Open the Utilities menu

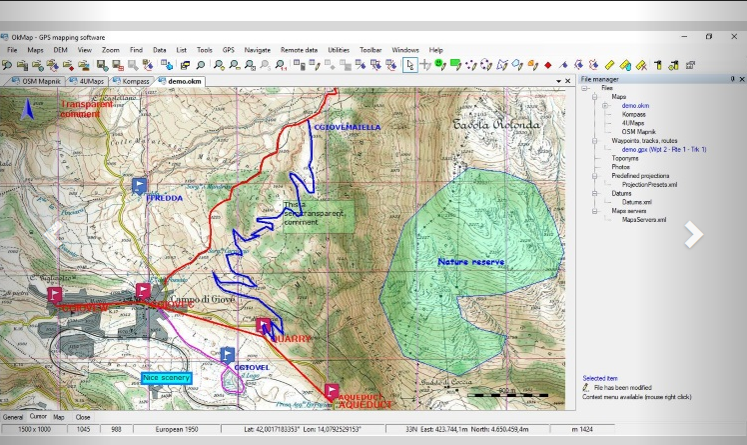pos(339,50)
